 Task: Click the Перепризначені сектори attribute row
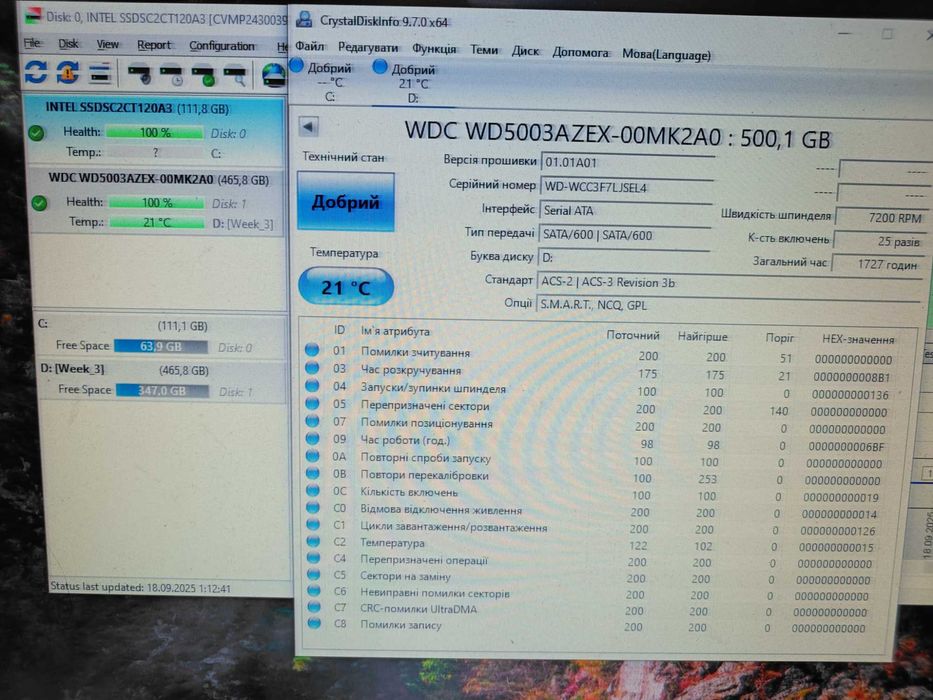tap(599, 408)
